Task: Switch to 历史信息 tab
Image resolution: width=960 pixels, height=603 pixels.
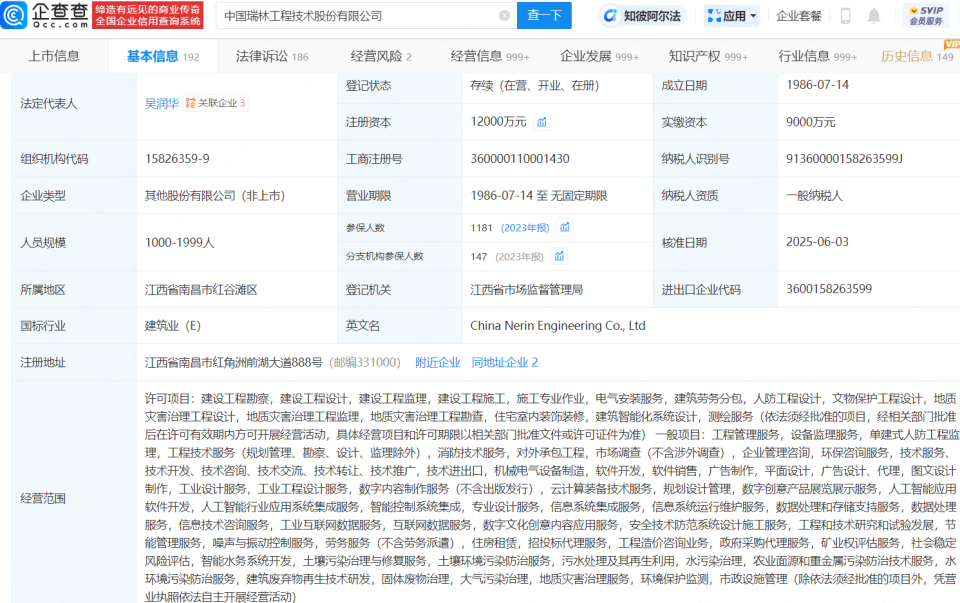Action: 917,56
